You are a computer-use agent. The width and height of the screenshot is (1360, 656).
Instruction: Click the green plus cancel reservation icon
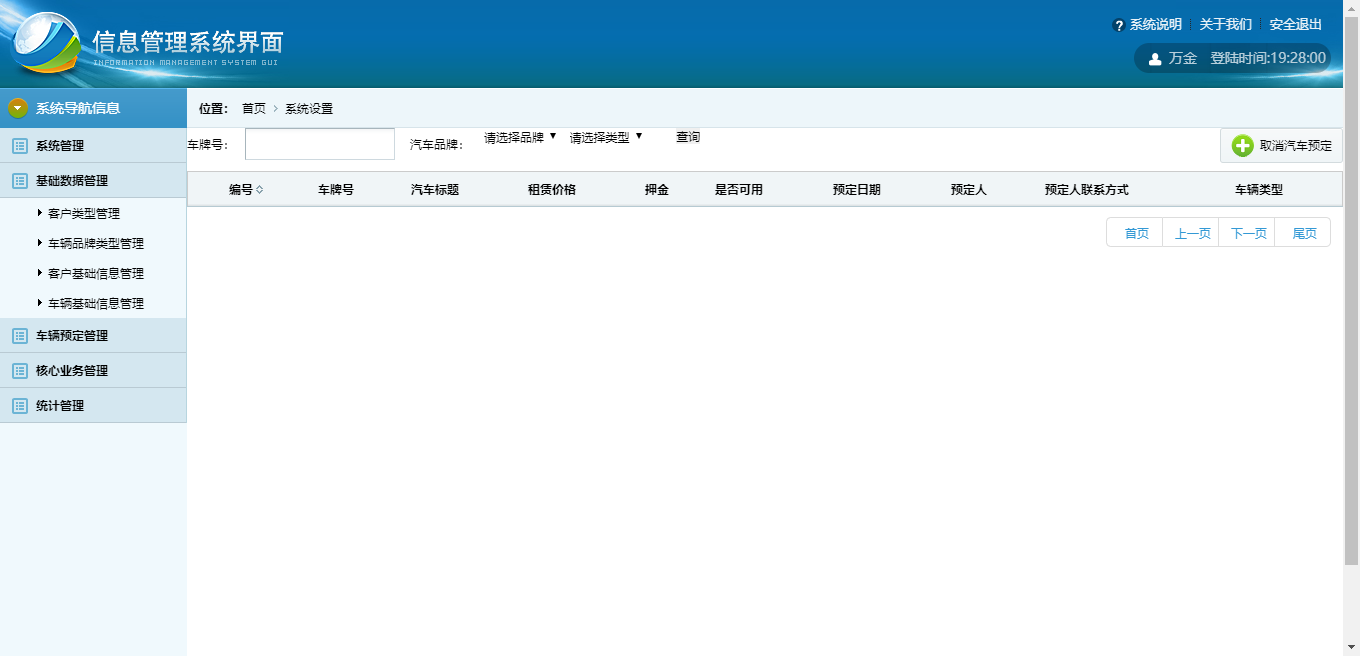[x=1242, y=146]
